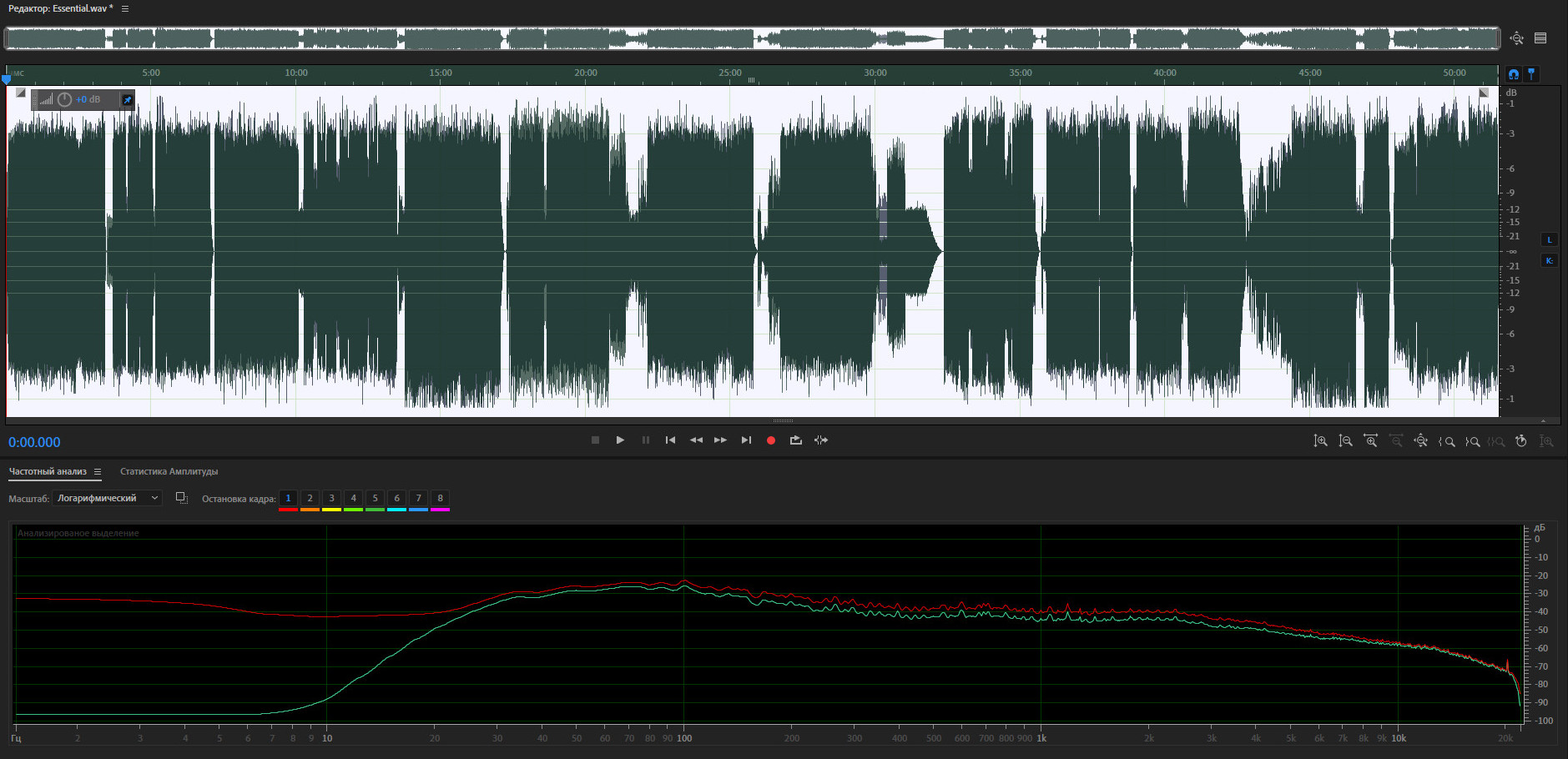Viewport: 1568px width, 759px height.
Task: Zoom out full on all axes
Action: (1420, 441)
